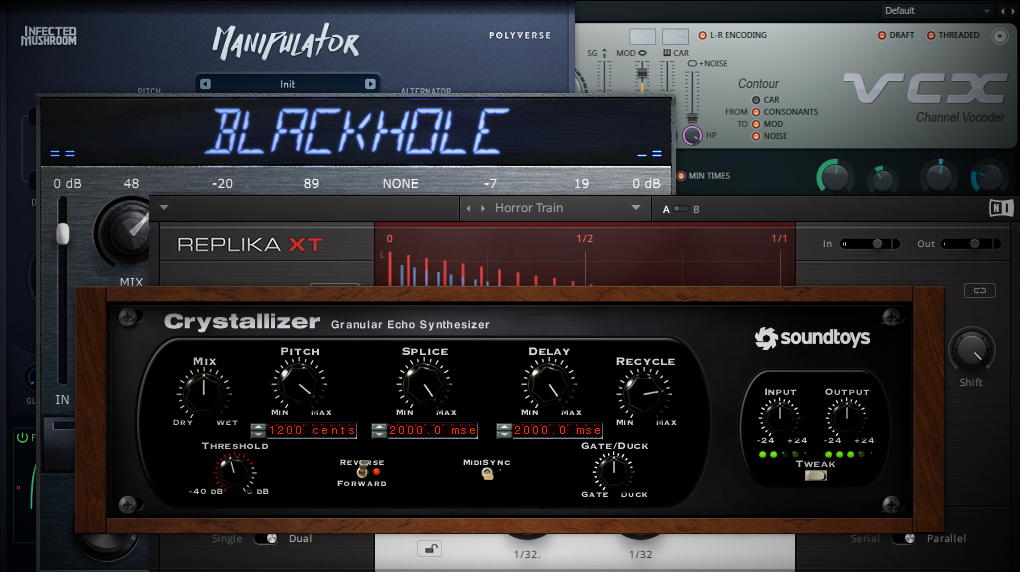This screenshot has width=1020, height=572.
Task: Click the Splice value stepper arrows
Action: pos(379,430)
